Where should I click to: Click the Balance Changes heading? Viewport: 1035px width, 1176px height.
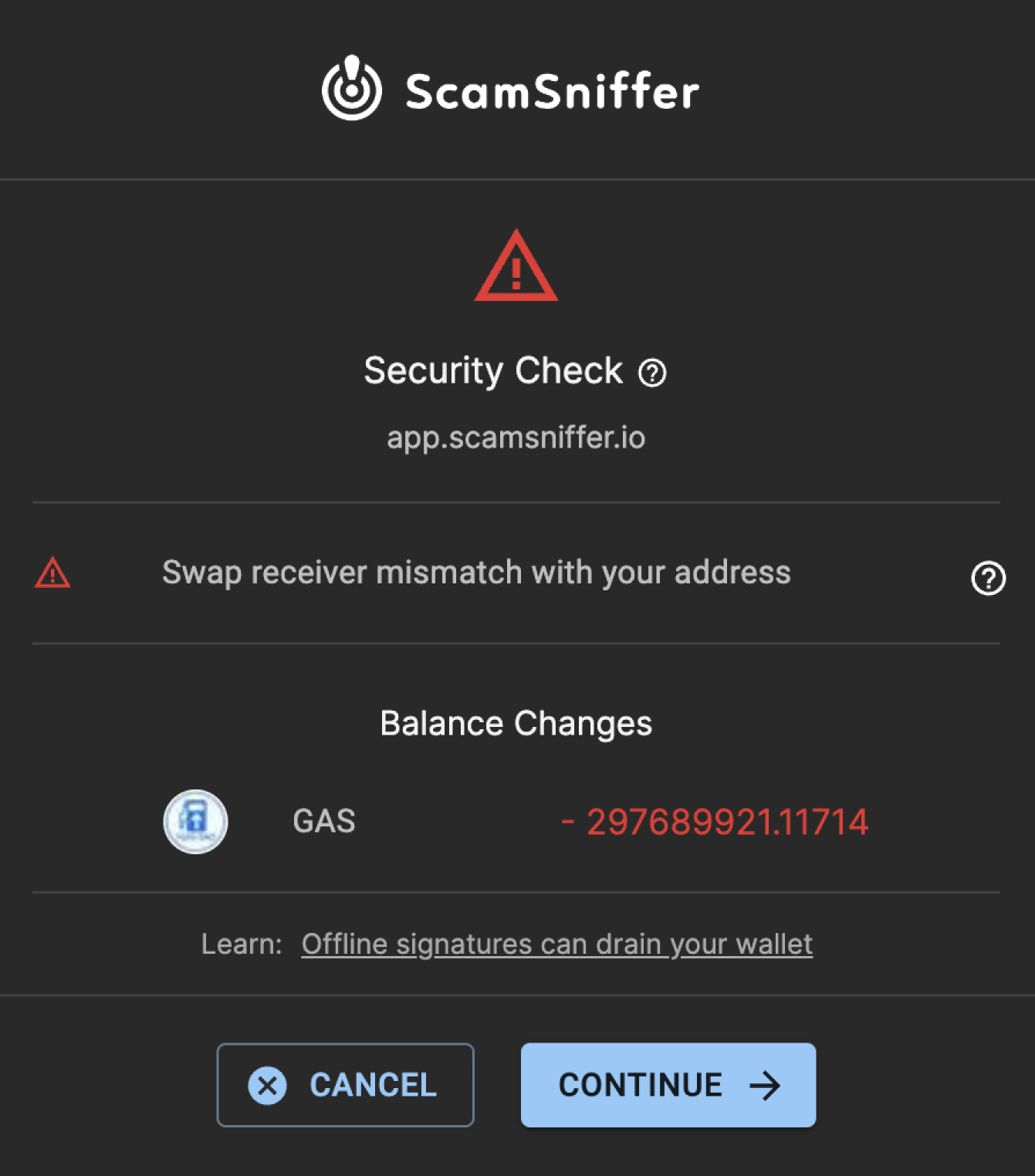pos(516,724)
